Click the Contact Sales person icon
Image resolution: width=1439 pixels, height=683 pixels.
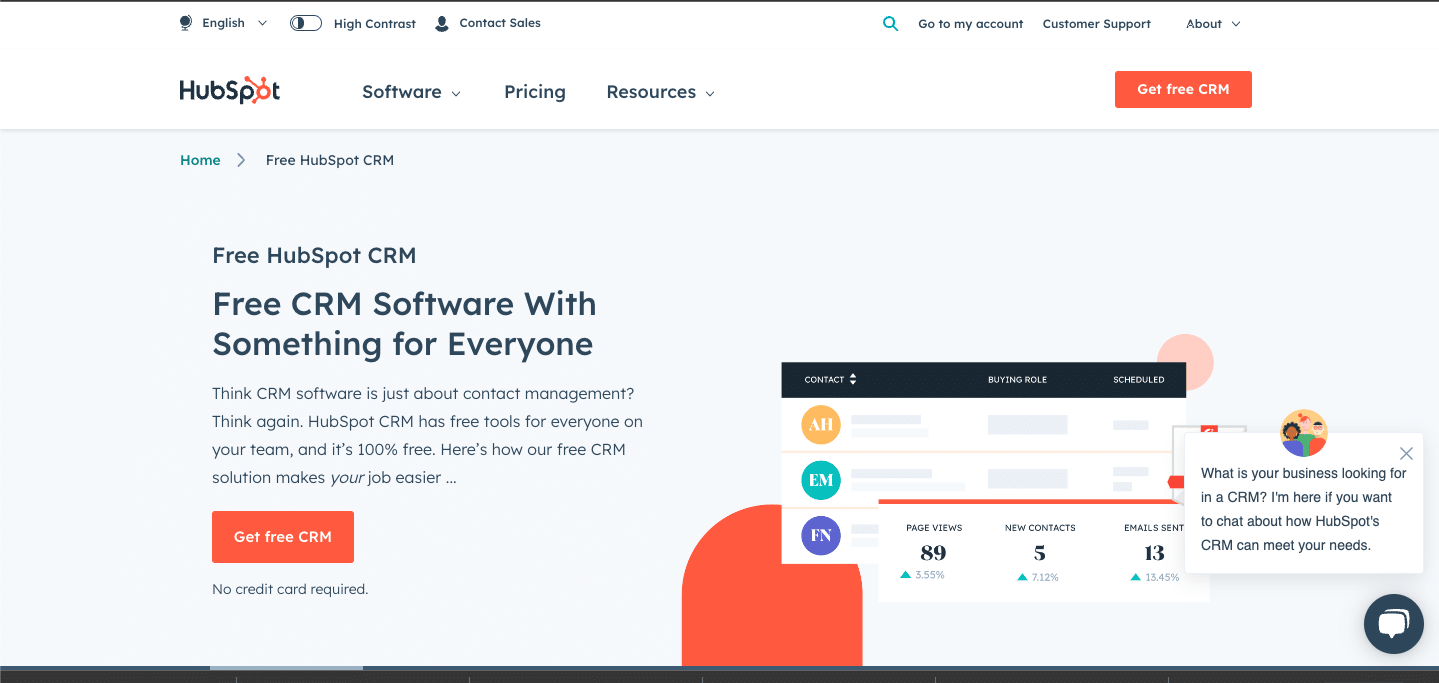[x=442, y=23]
